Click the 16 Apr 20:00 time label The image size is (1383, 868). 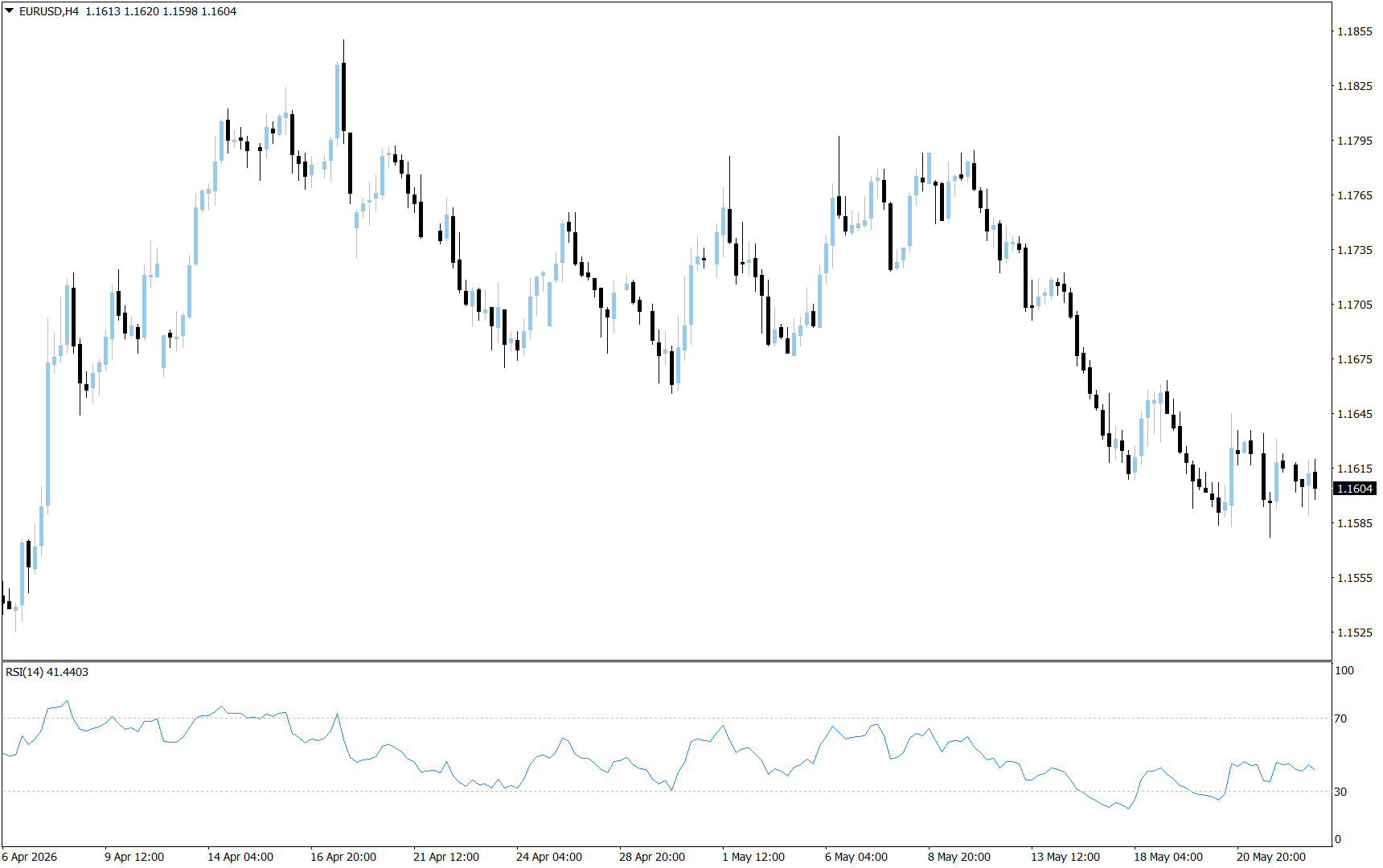click(x=343, y=857)
